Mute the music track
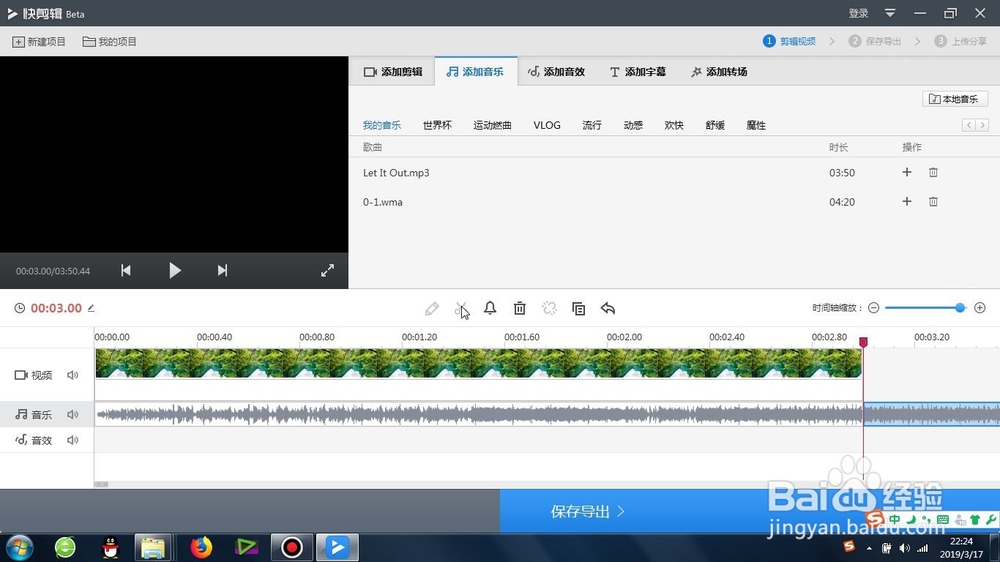Image resolution: width=1000 pixels, height=562 pixels. click(73, 415)
